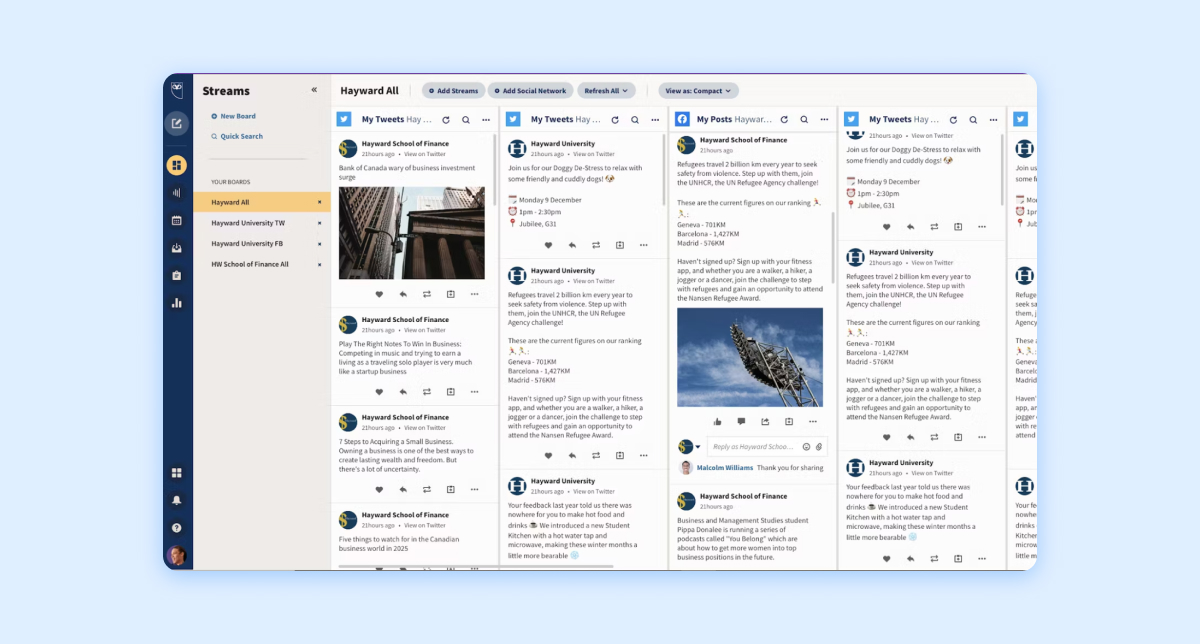Comment on the Facebook refugees post
The height and width of the screenshot is (644, 1200).
pyautogui.click(x=741, y=422)
